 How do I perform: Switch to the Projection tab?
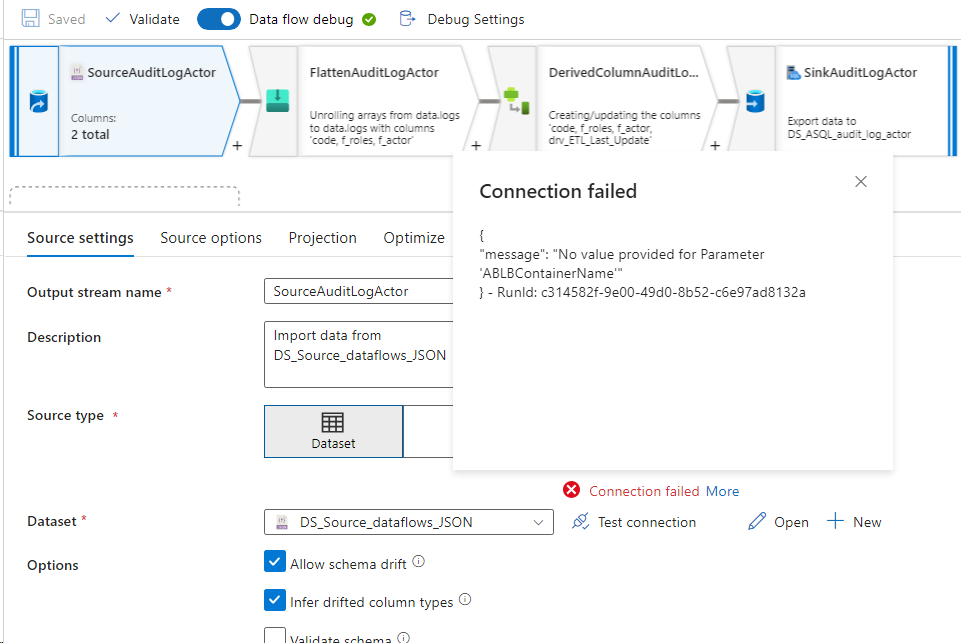[x=322, y=238]
